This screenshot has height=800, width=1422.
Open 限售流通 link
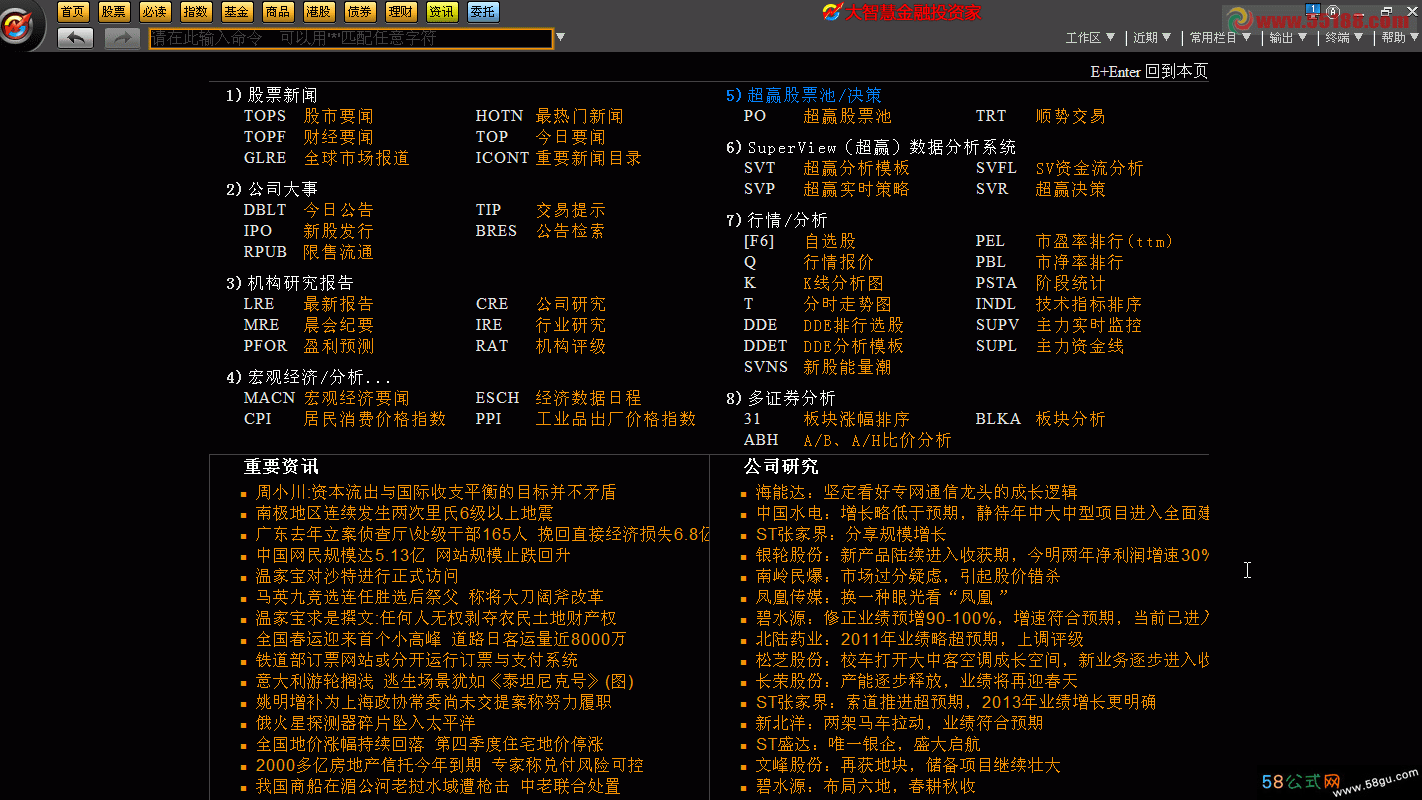(x=339, y=252)
